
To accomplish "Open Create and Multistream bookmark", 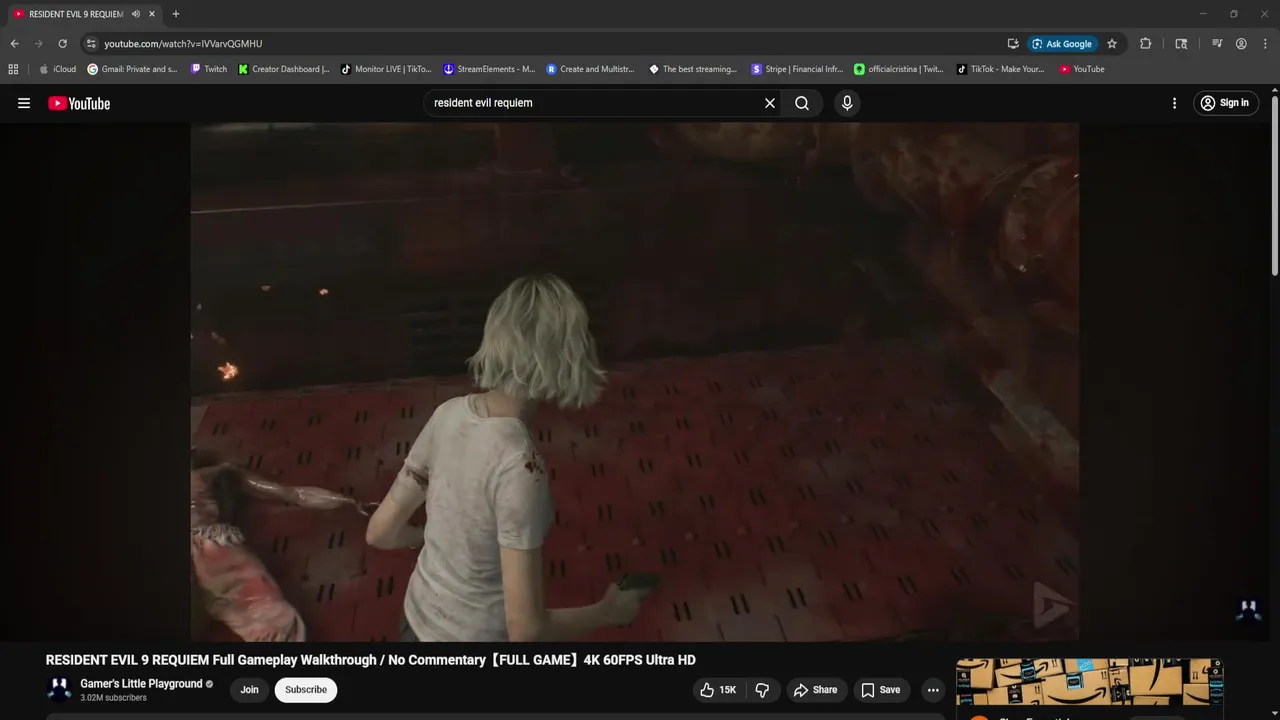I will pos(590,69).
